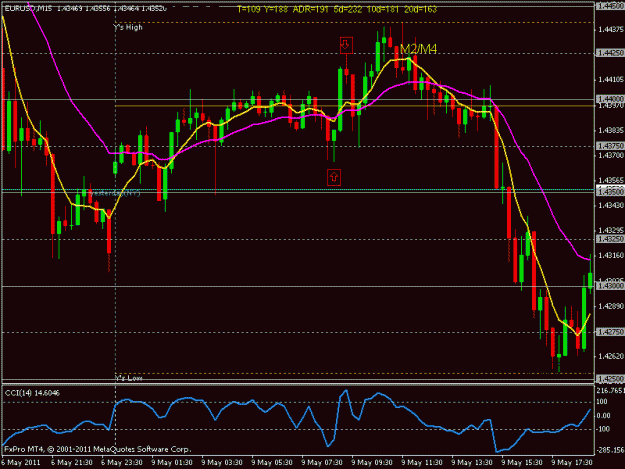Click the CCI scale value 216.7651
Screen dimensions: 625x469
(610, 391)
